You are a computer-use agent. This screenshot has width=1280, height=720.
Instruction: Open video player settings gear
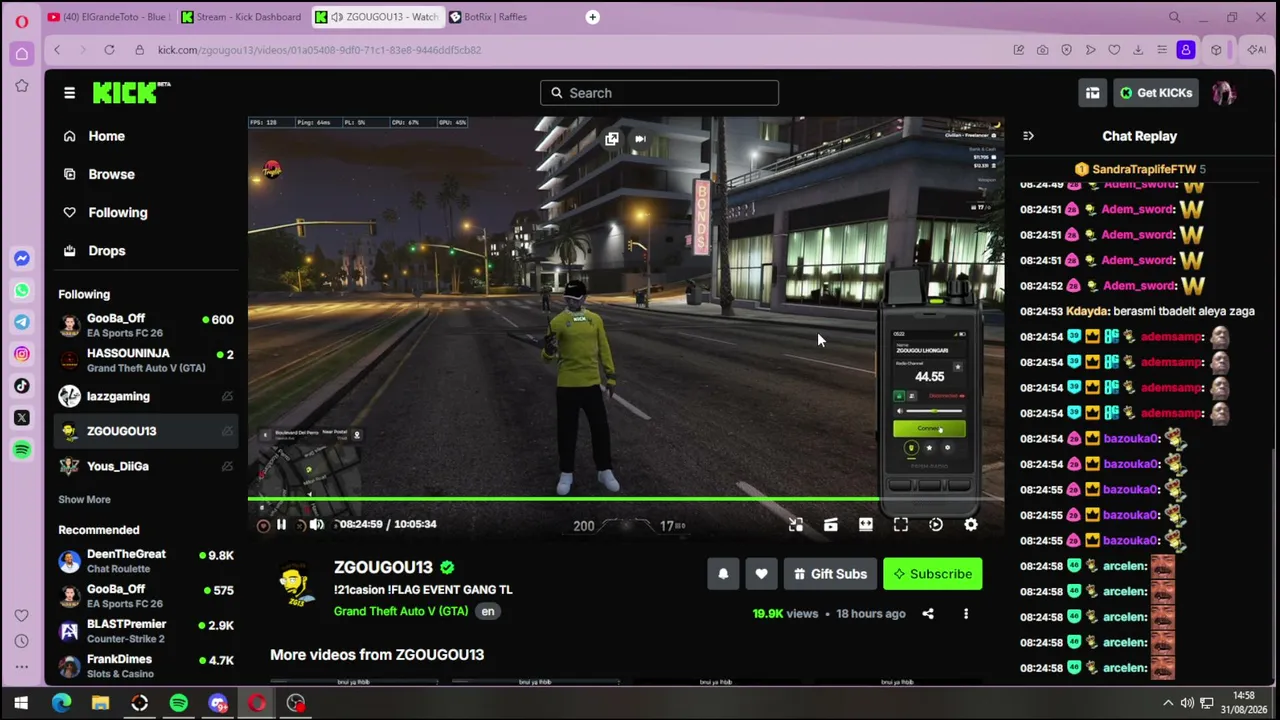971,524
